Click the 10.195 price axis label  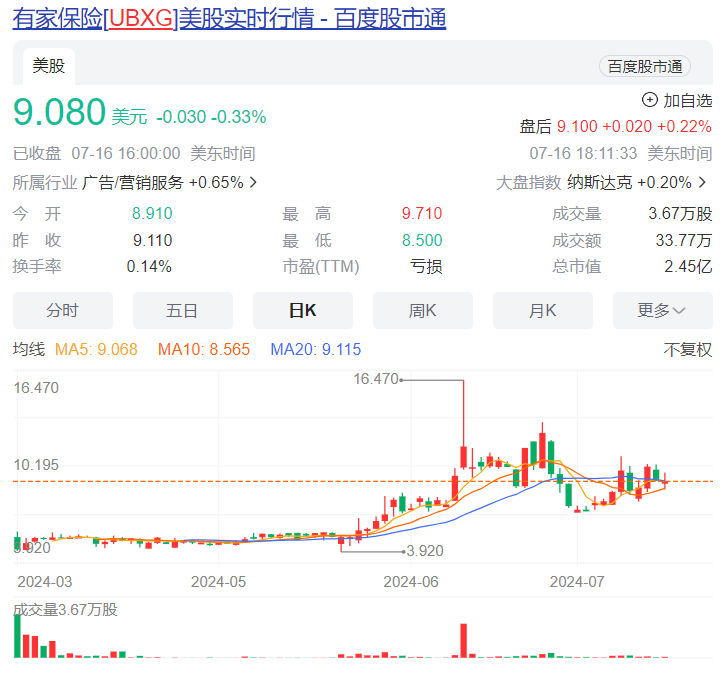36,465
